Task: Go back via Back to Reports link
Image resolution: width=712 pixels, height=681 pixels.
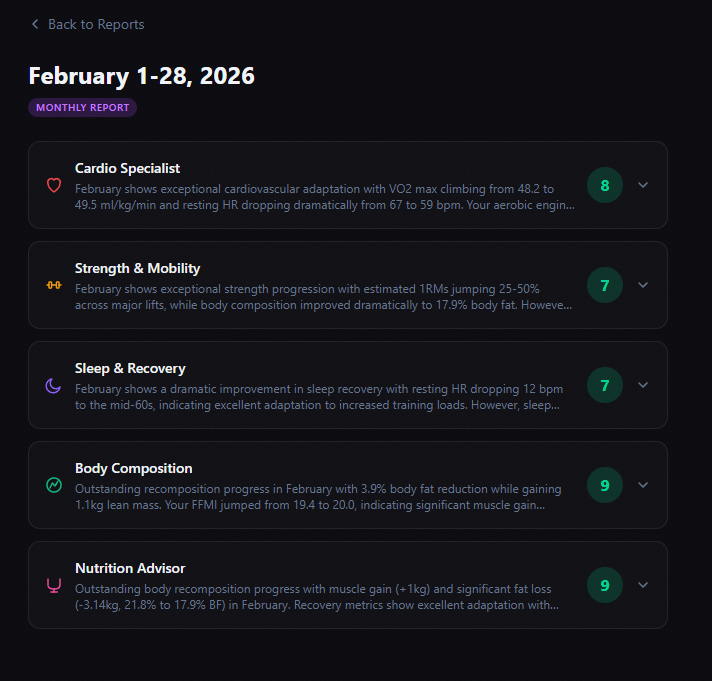Action: click(x=96, y=24)
